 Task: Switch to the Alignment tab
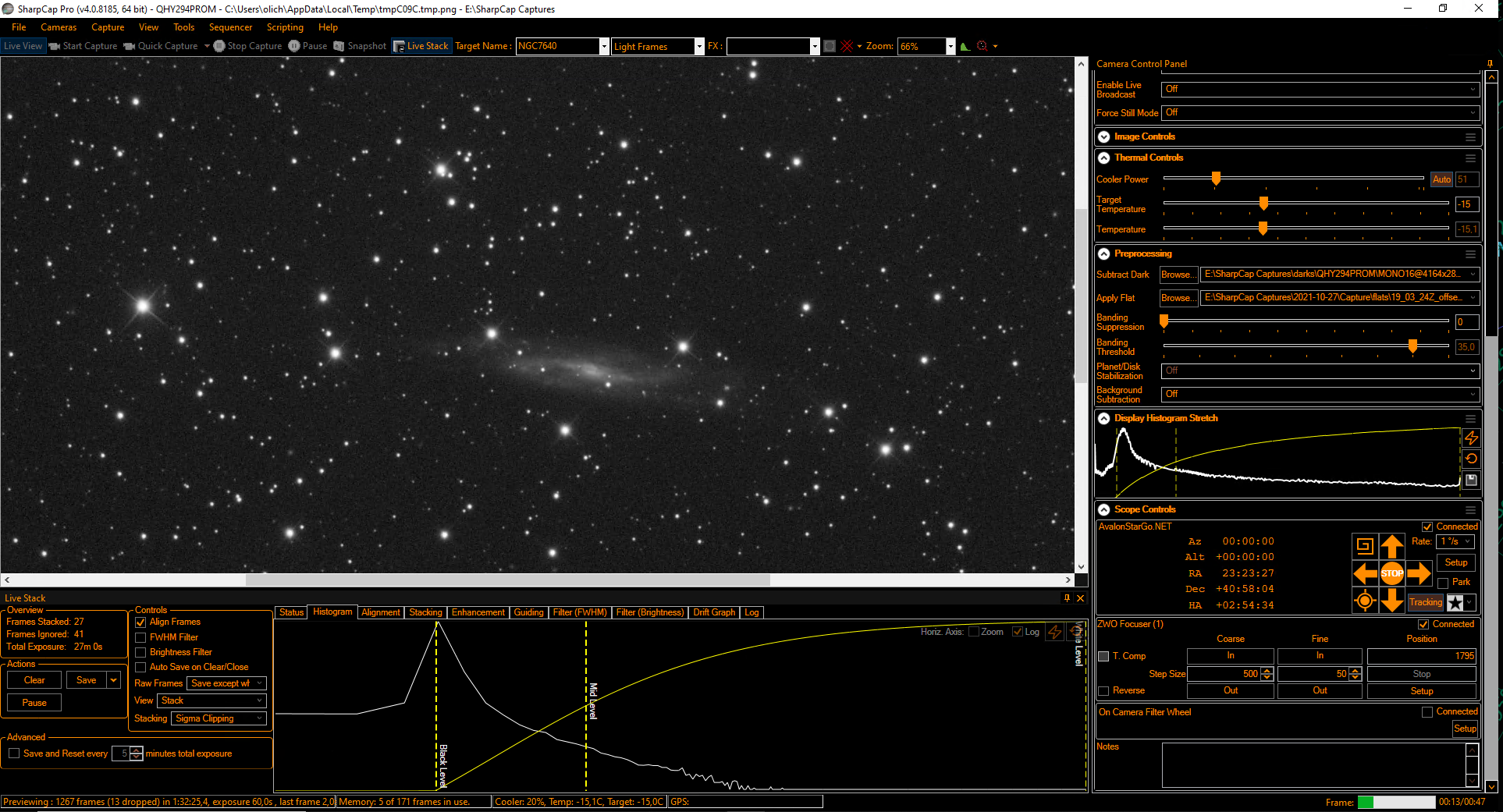point(381,612)
